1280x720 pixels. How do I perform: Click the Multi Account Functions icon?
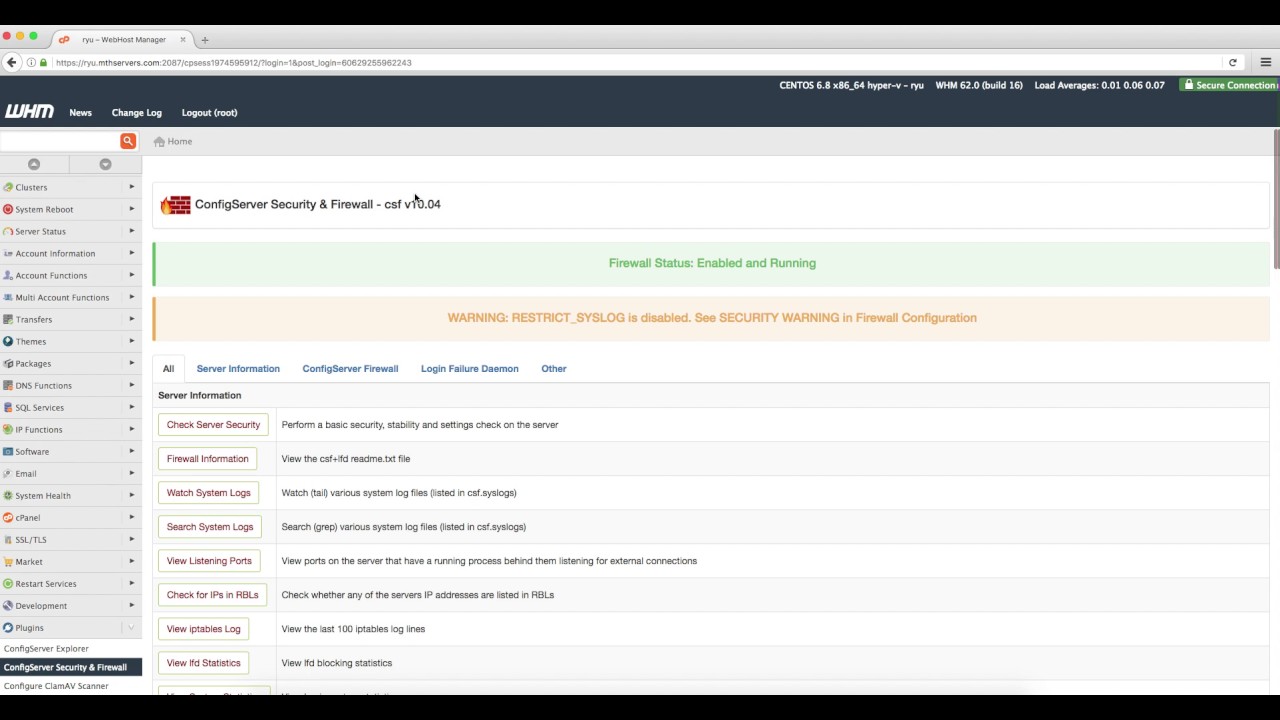tap(8, 297)
